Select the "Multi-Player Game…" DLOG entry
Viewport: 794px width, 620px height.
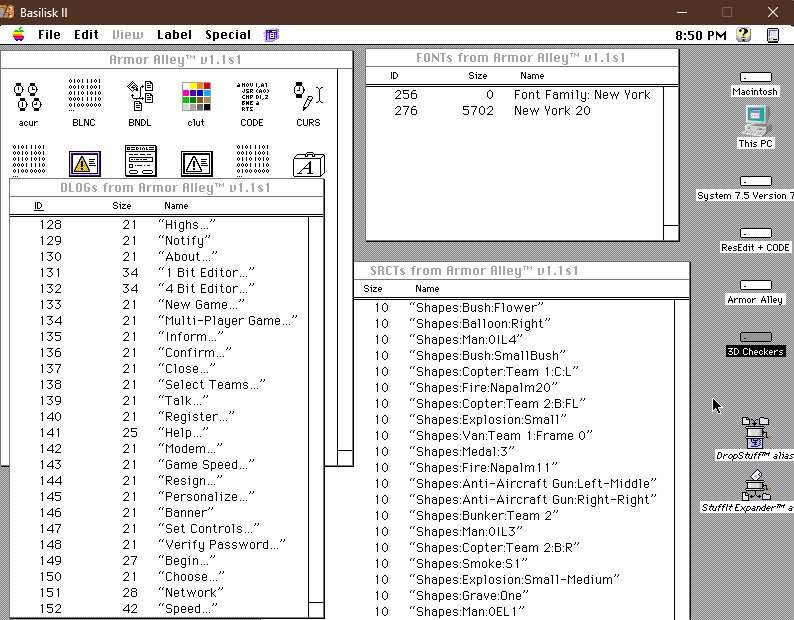[x=228, y=321]
